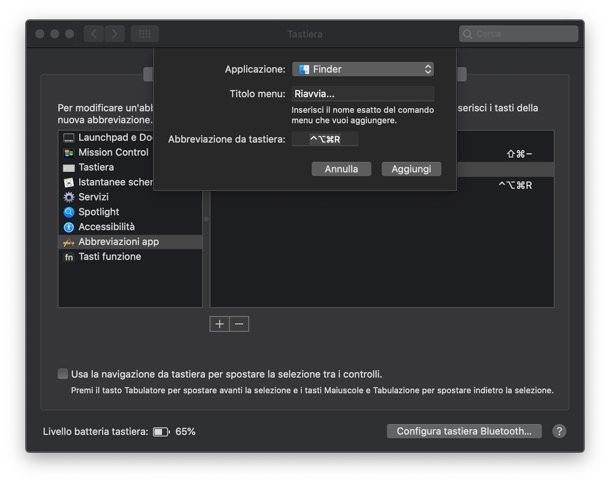This screenshot has height=484, width=610.
Task: Click the Abbreviazione da tastiera shortcut field
Action: (x=325, y=139)
